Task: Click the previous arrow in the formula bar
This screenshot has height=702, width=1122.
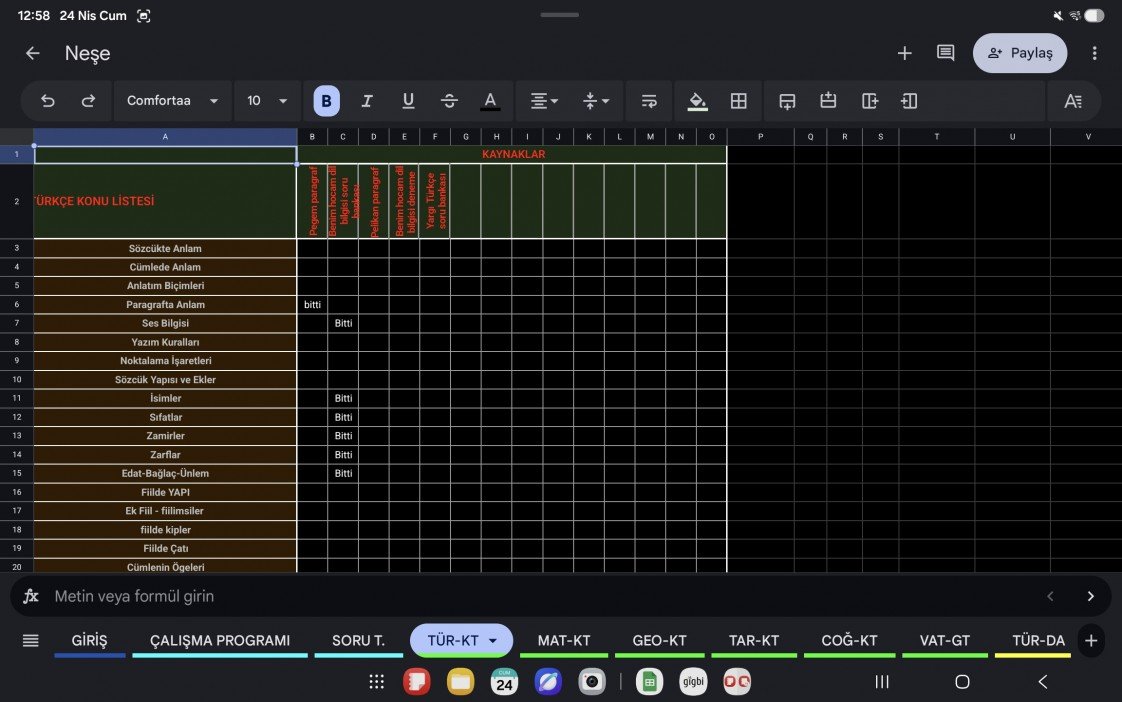Action: pyautogui.click(x=1050, y=596)
